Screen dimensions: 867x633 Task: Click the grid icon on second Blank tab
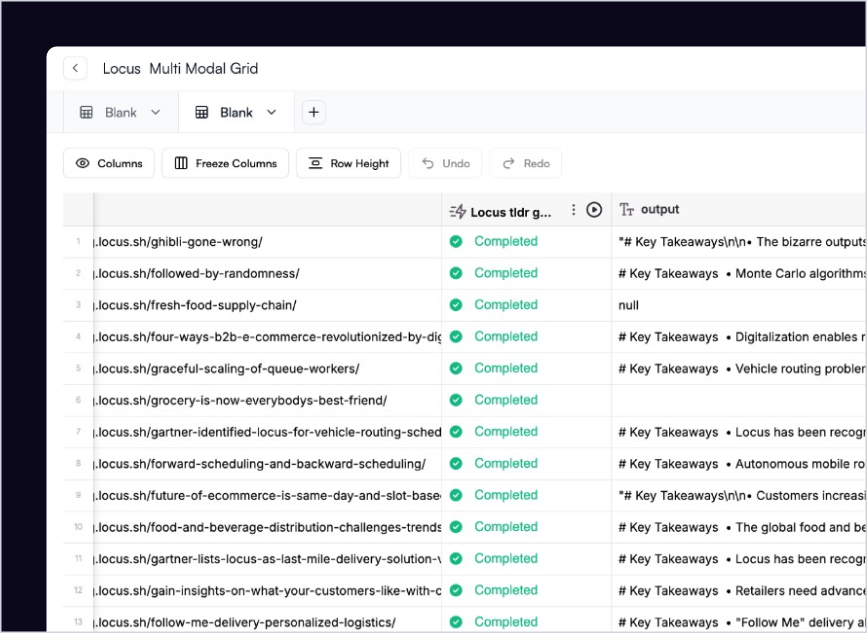(x=202, y=112)
